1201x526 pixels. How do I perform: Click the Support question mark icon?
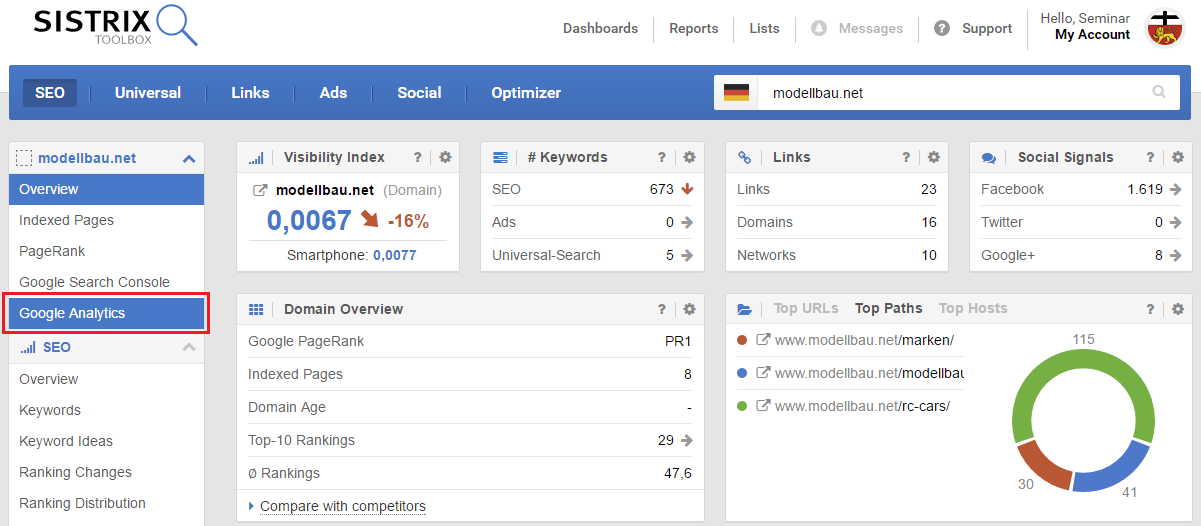[x=942, y=29]
